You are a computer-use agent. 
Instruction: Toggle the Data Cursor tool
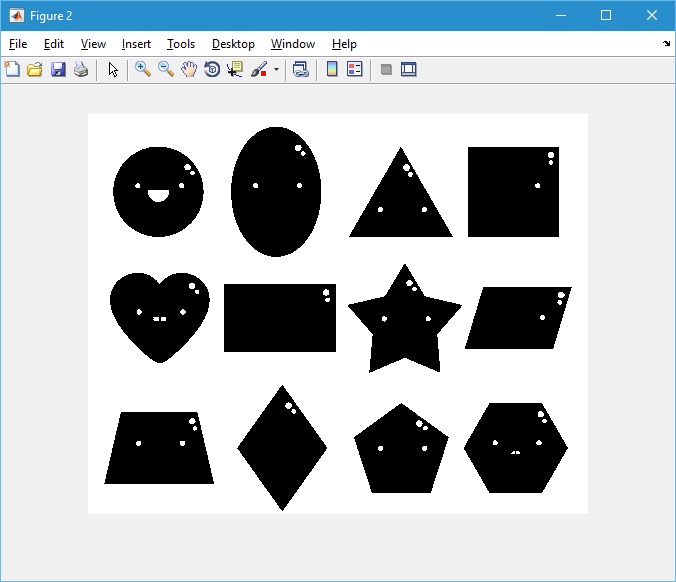[235, 70]
